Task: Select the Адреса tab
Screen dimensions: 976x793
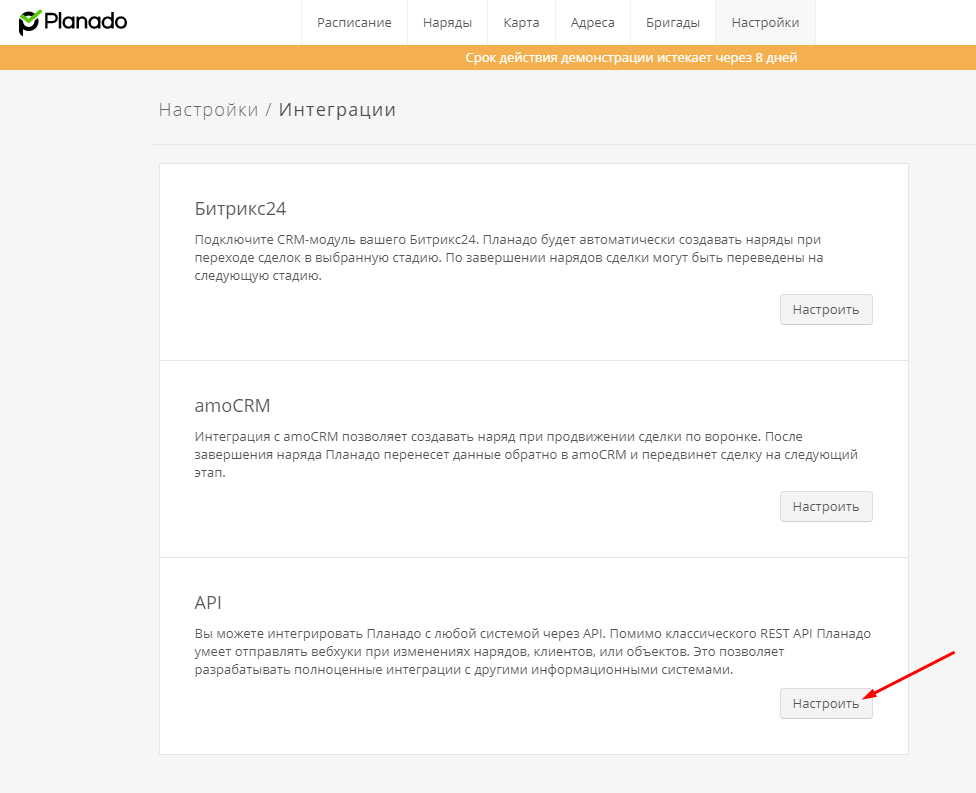Action: [x=593, y=22]
